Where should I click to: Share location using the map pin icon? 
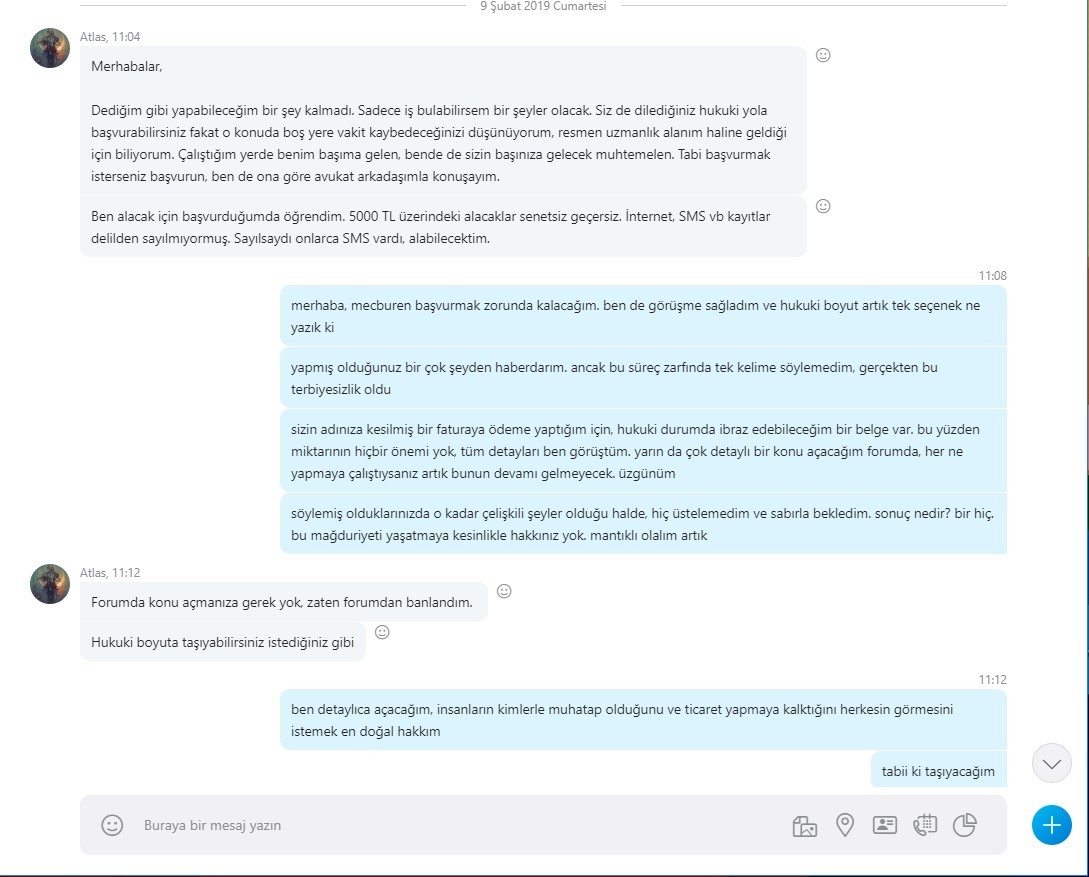click(x=845, y=825)
